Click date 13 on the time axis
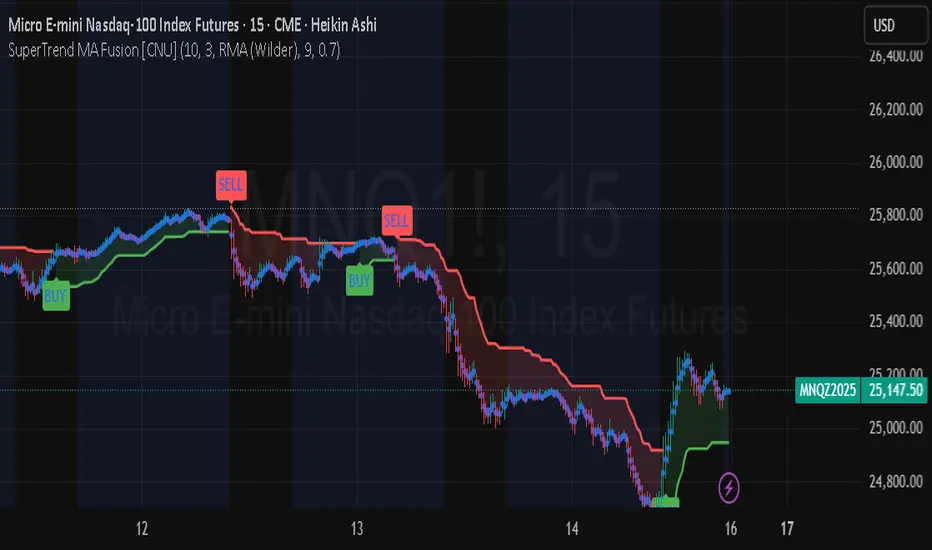 tap(357, 528)
